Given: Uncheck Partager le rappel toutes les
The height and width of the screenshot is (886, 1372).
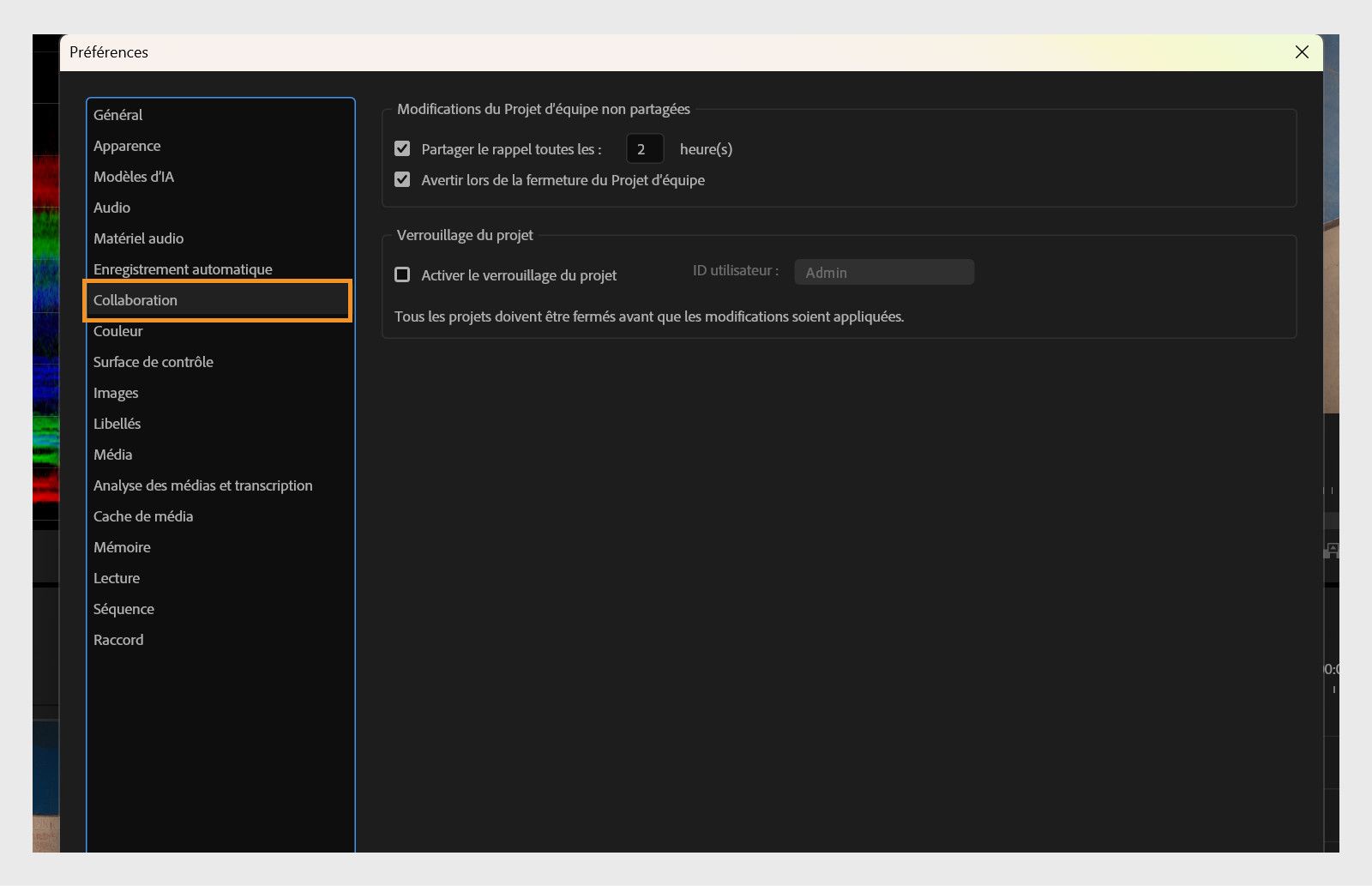Looking at the screenshot, I should click(402, 148).
